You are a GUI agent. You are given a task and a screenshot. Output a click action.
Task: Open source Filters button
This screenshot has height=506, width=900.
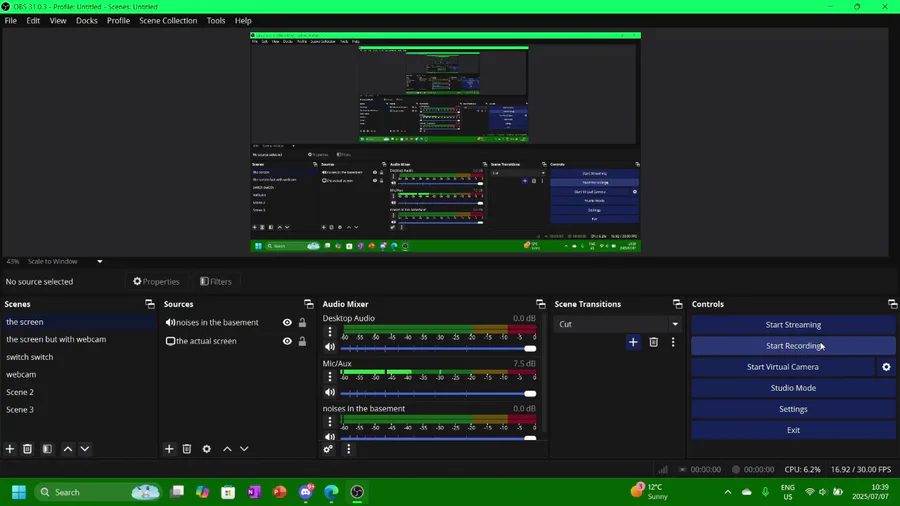pyautogui.click(x=216, y=282)
